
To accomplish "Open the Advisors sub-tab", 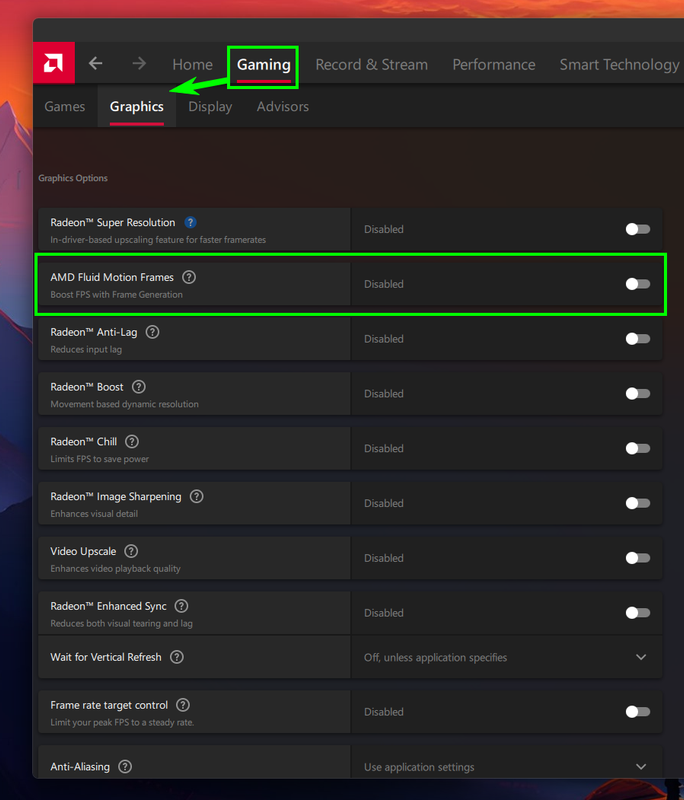I will click(283, 106).
